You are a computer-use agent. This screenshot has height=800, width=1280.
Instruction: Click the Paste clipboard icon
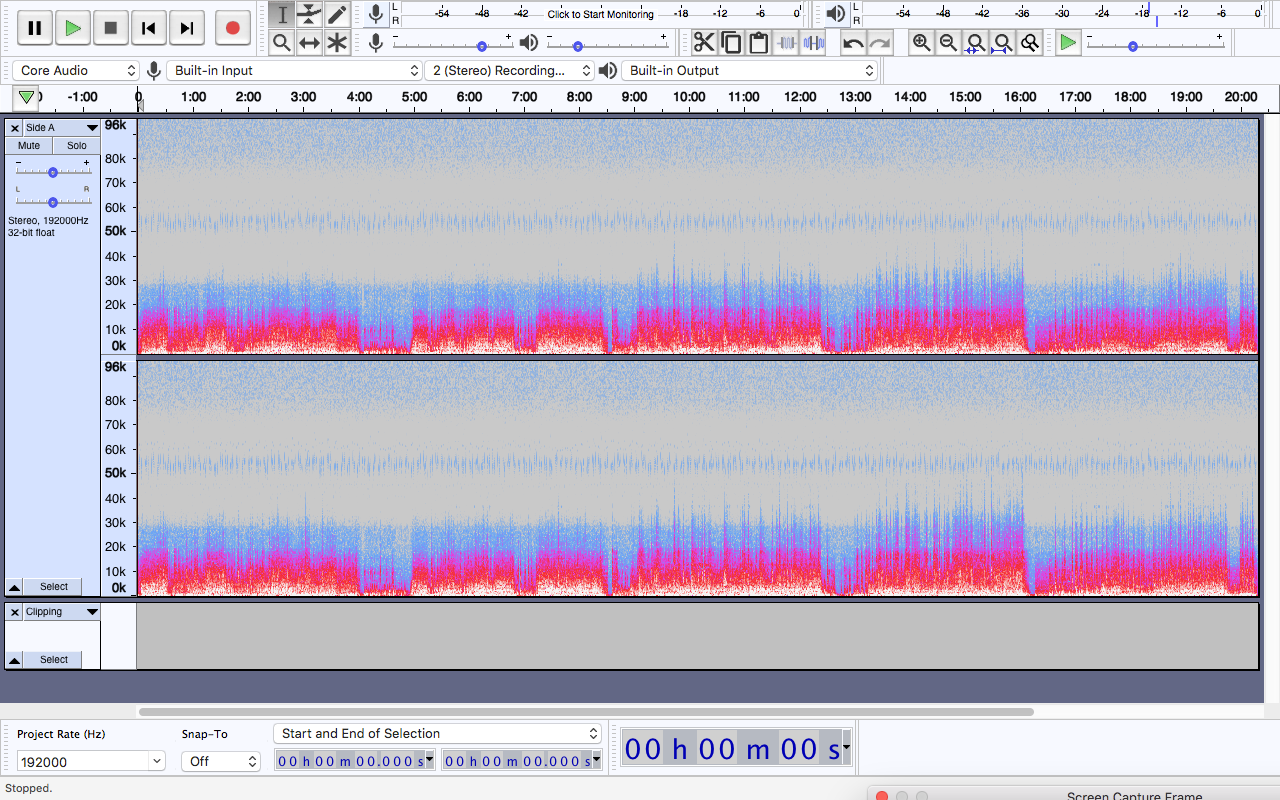tap(759, 42)
